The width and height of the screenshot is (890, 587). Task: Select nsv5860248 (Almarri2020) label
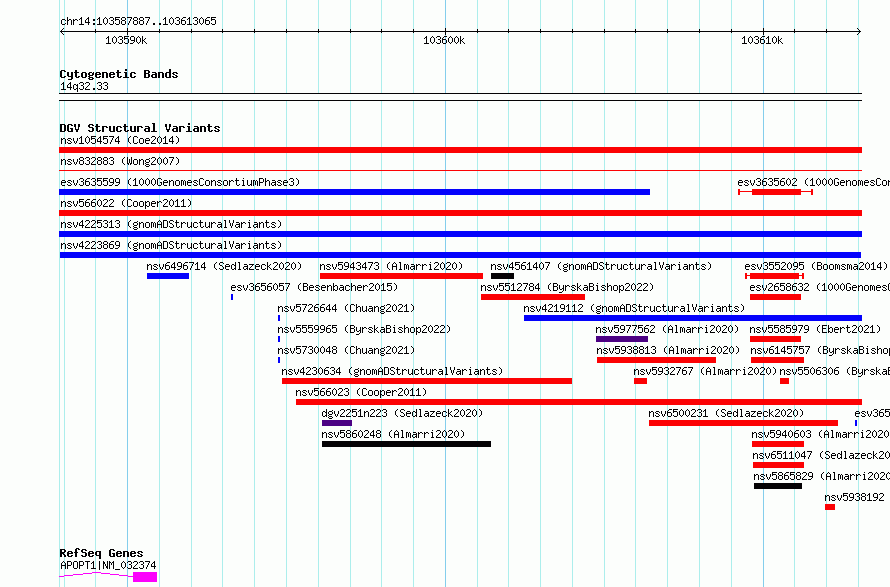pyautogui.click(x=393, y=434)
